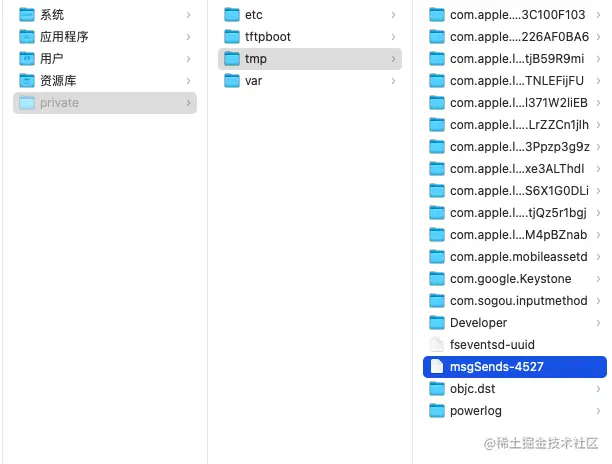Select the com.apple.l....tjQz5r1bgj folder name

click(518, 213)
